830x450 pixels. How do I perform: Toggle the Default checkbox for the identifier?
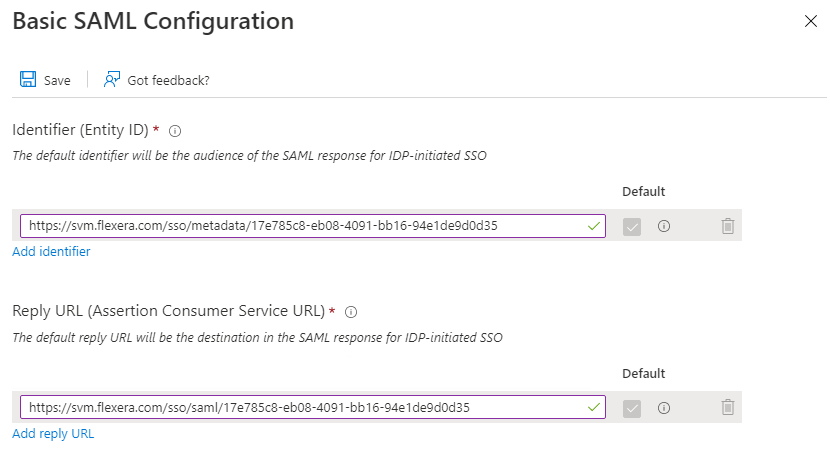pyautogui.click(x=631, y=227)
